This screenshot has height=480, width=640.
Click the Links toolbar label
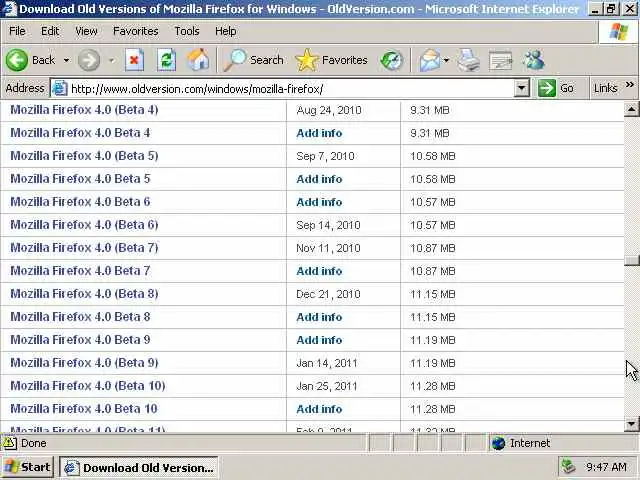[605, 88]
